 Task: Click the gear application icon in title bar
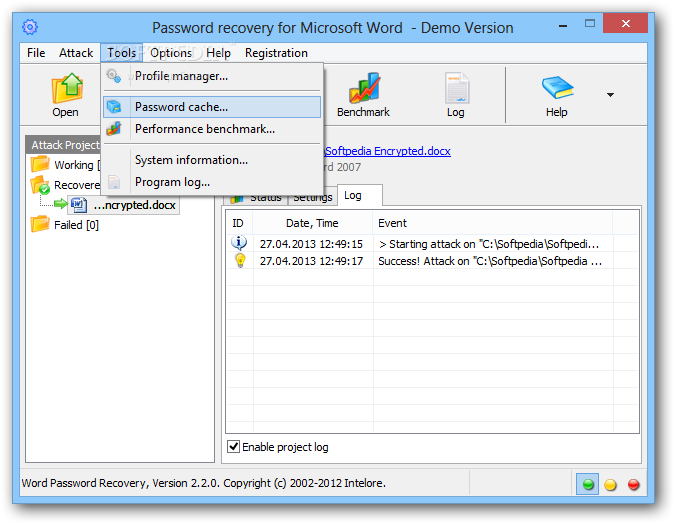pyautogui.click(x=30, y=28)
